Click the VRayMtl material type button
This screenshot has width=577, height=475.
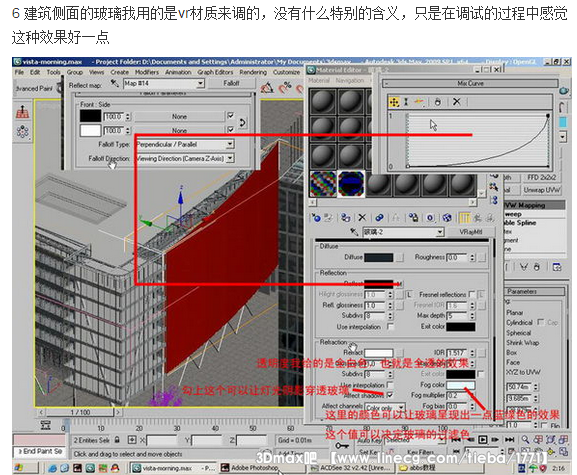(x=471, y=232)
